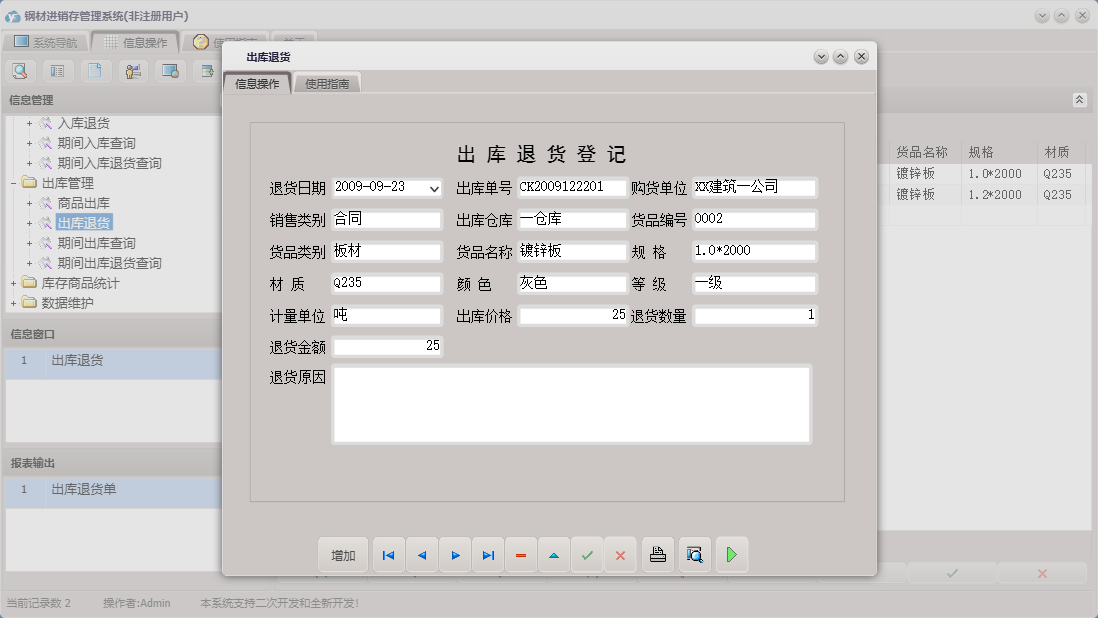Click the magnifier search icon on main toolbar
This screenshot has height=618, width=1098.
pyautogui.click(x=20, y=70)
